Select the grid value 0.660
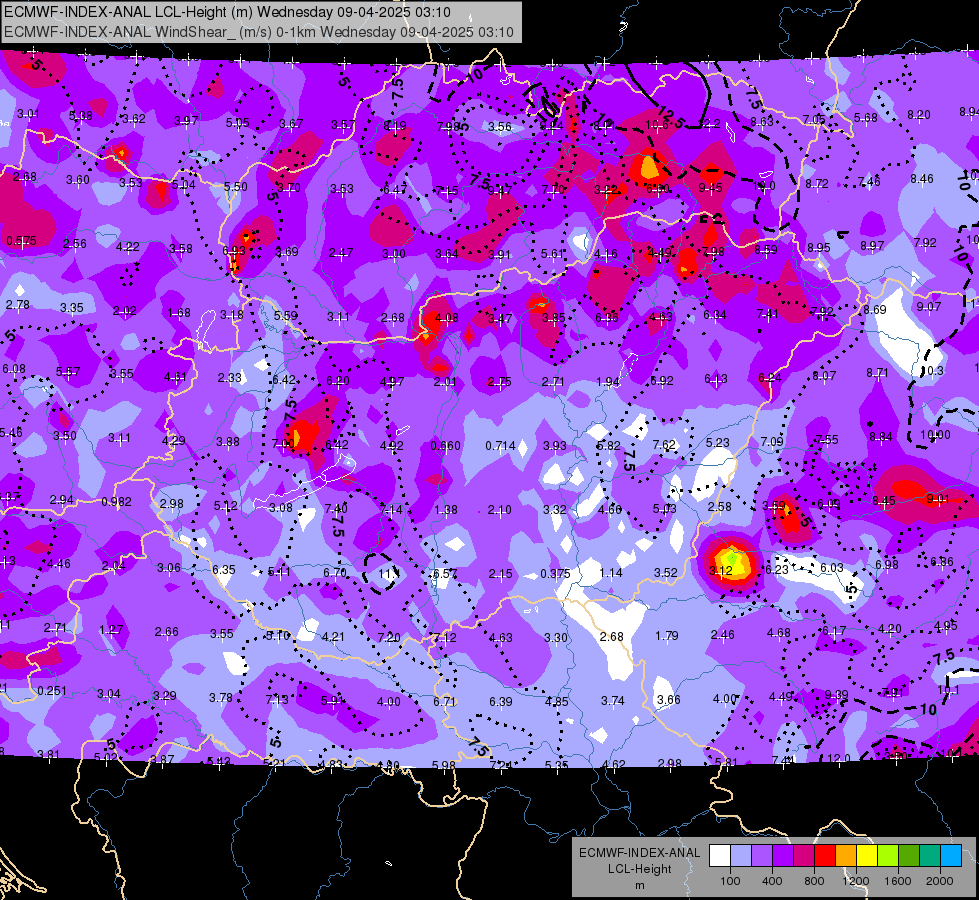 coord(446,446)
